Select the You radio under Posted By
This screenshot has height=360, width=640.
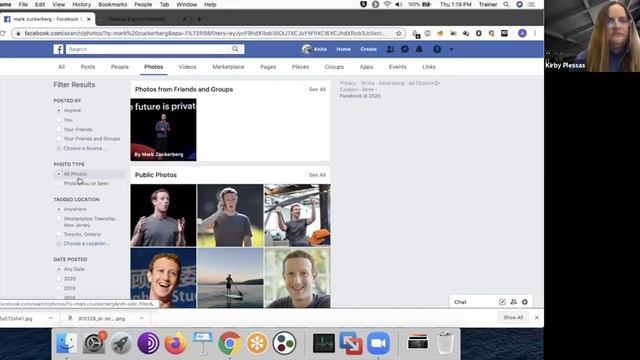pyautogui.click(x=59, y=120)
